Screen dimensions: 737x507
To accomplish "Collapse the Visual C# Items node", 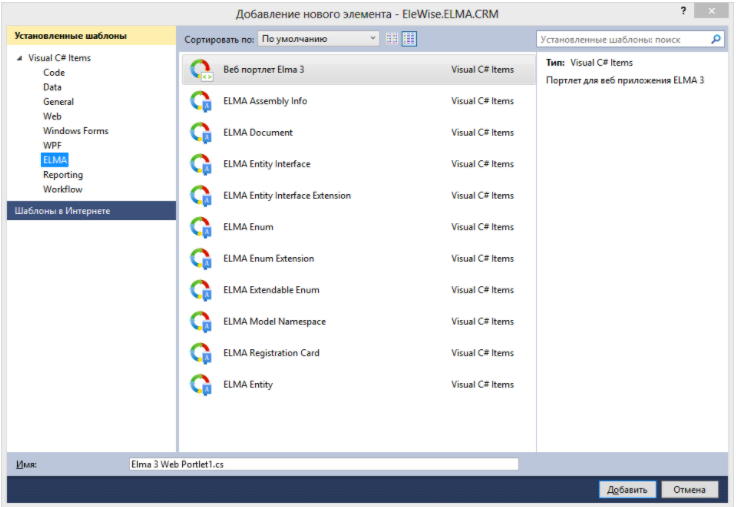I will coord(19,58).
